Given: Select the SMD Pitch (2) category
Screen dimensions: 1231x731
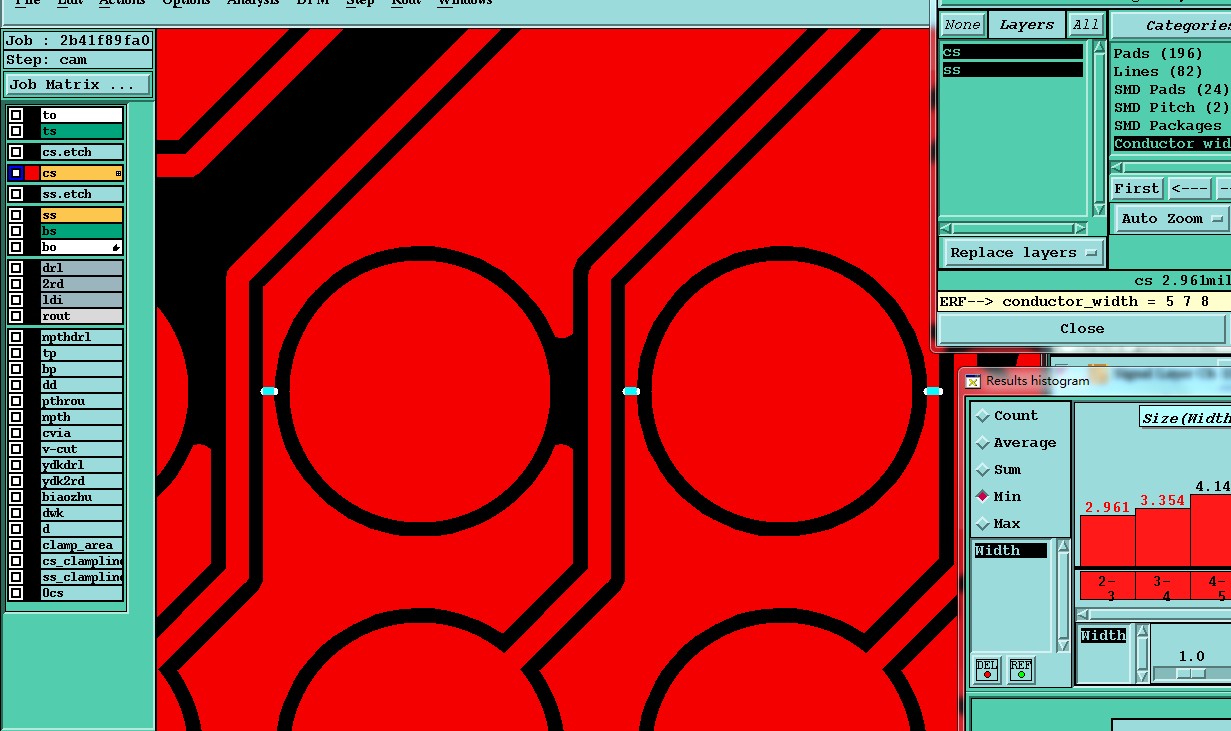Looking at the screenshot, I should coord(1171,108).
